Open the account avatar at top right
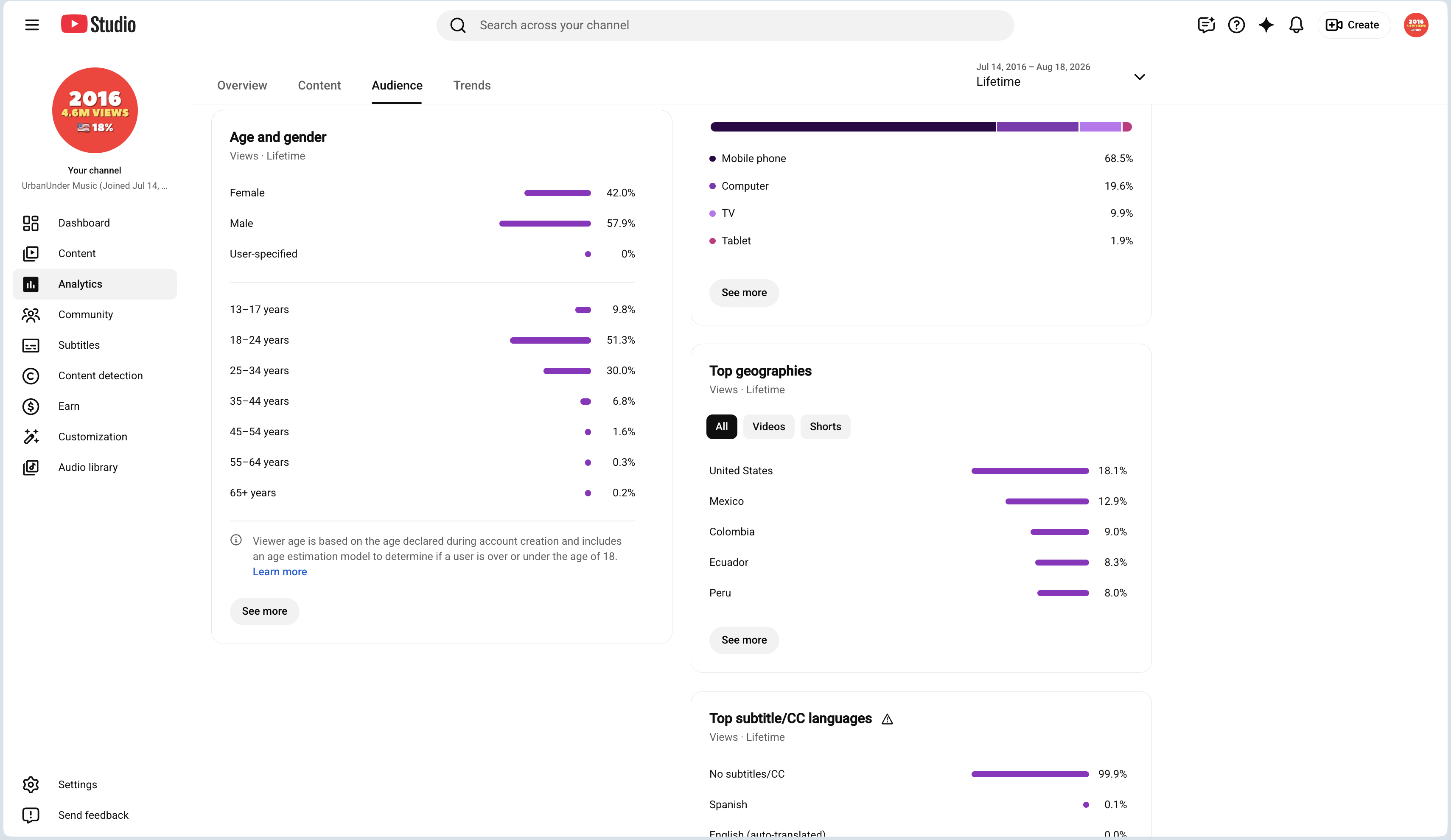1451x840 pixels. [1416, 25]
